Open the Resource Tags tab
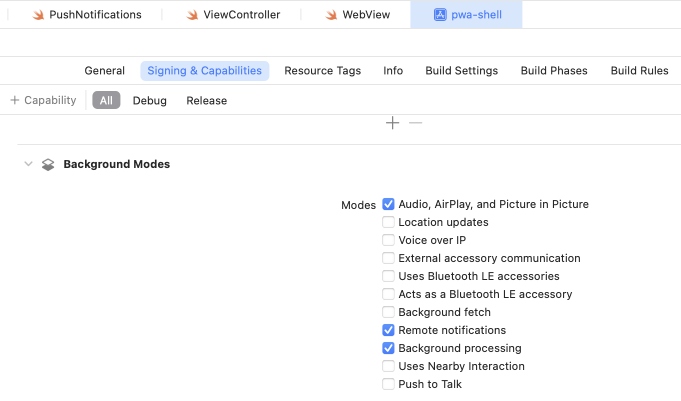 (x=322, y=70)
